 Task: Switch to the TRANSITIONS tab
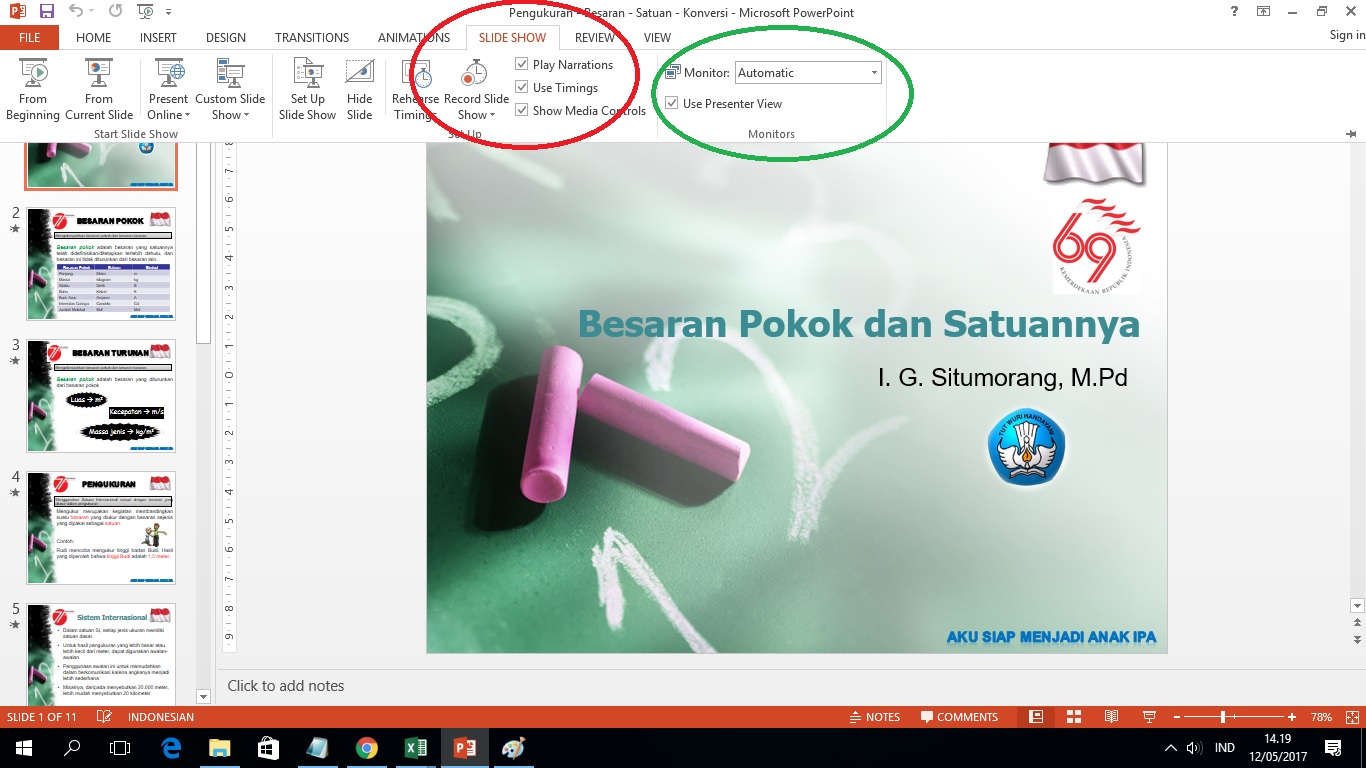pos(311,37)
